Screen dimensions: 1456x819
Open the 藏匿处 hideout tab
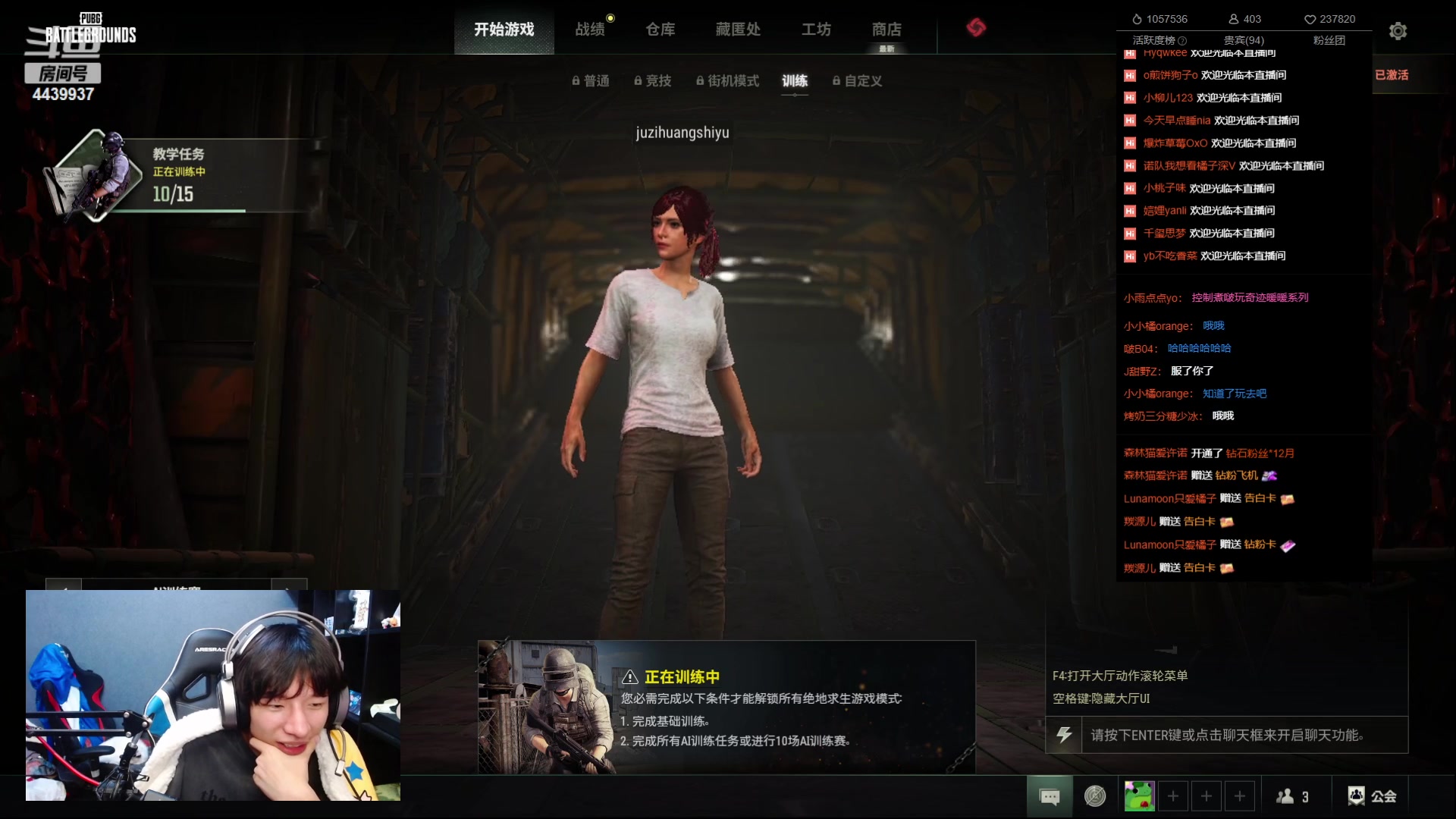738,29
